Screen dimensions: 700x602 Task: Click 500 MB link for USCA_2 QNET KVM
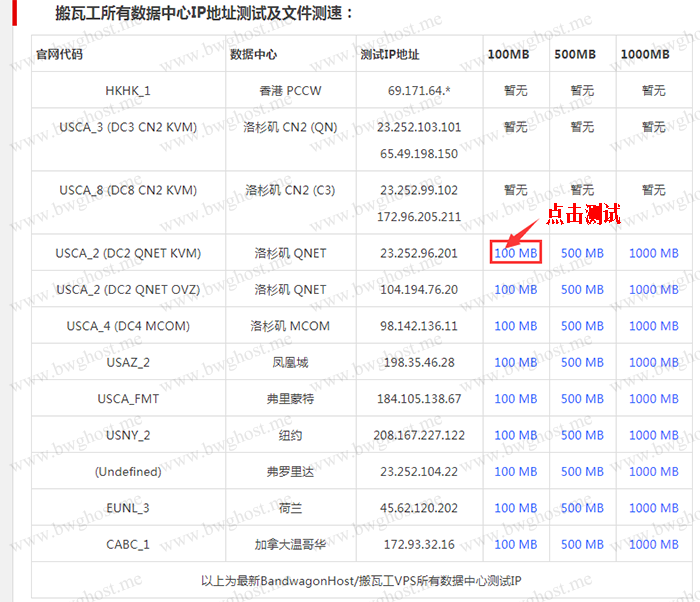pyautogui.click(x=582, y=253)
